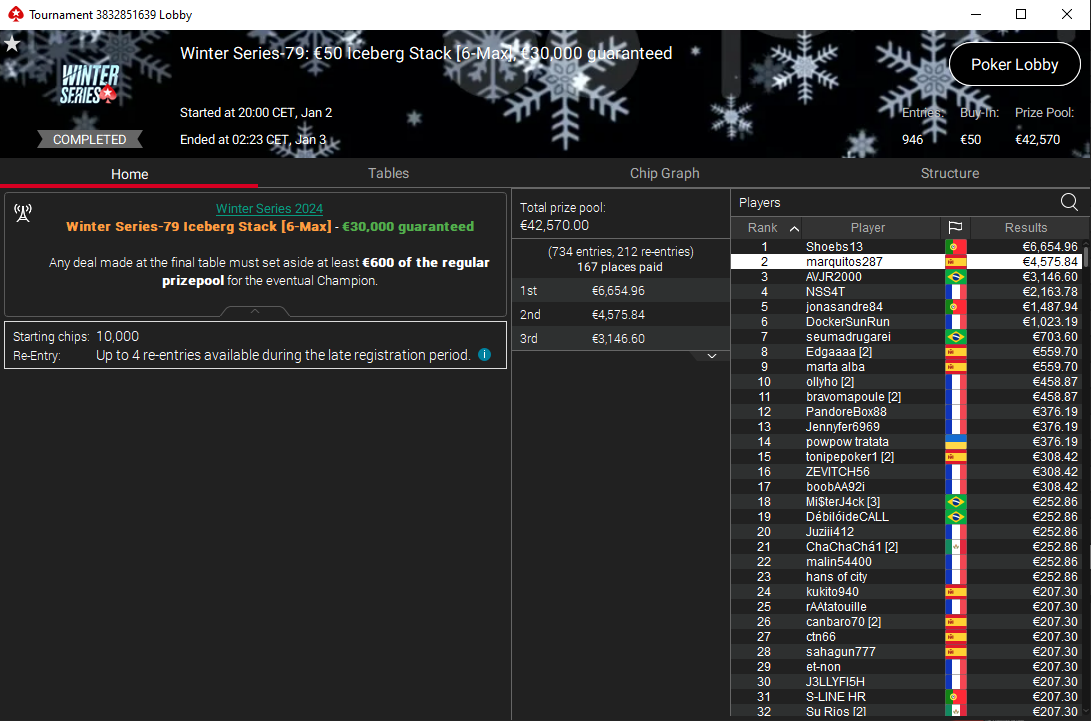Click the favorite star icon
1091x721 pixels.
click(x=12, y=45)
